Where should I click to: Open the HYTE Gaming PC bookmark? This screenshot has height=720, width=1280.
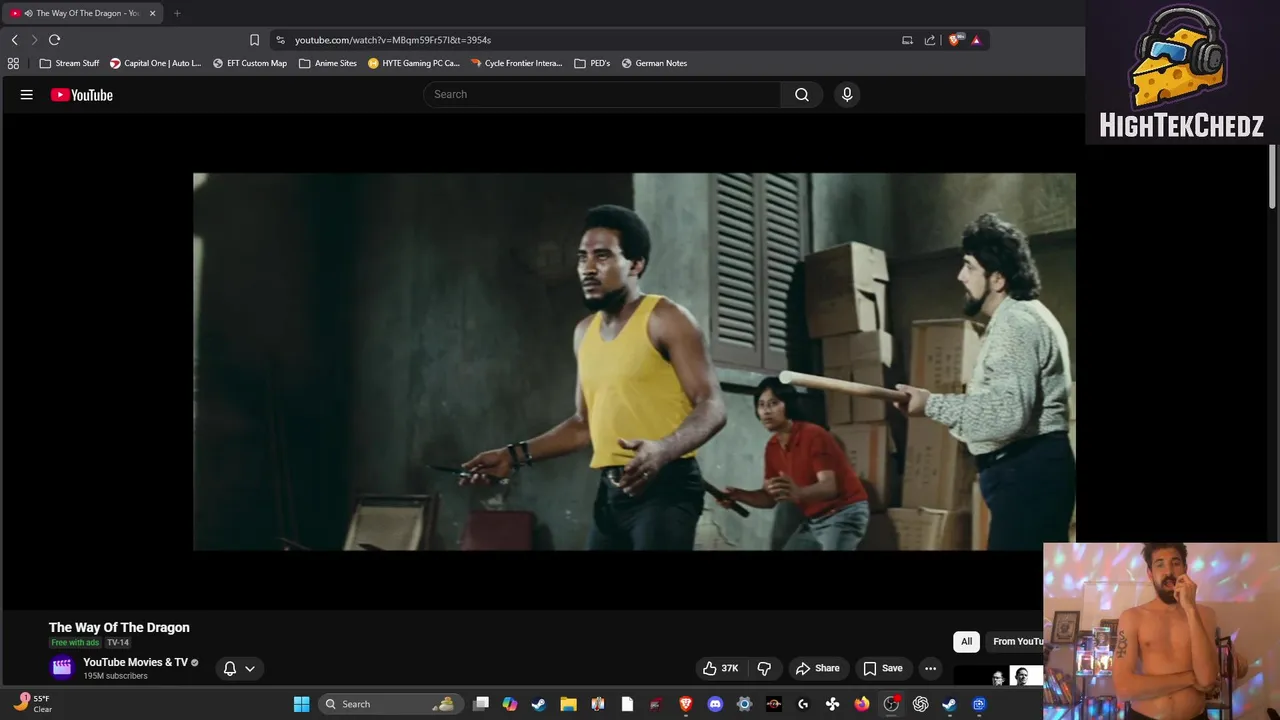tap(414, 63)
